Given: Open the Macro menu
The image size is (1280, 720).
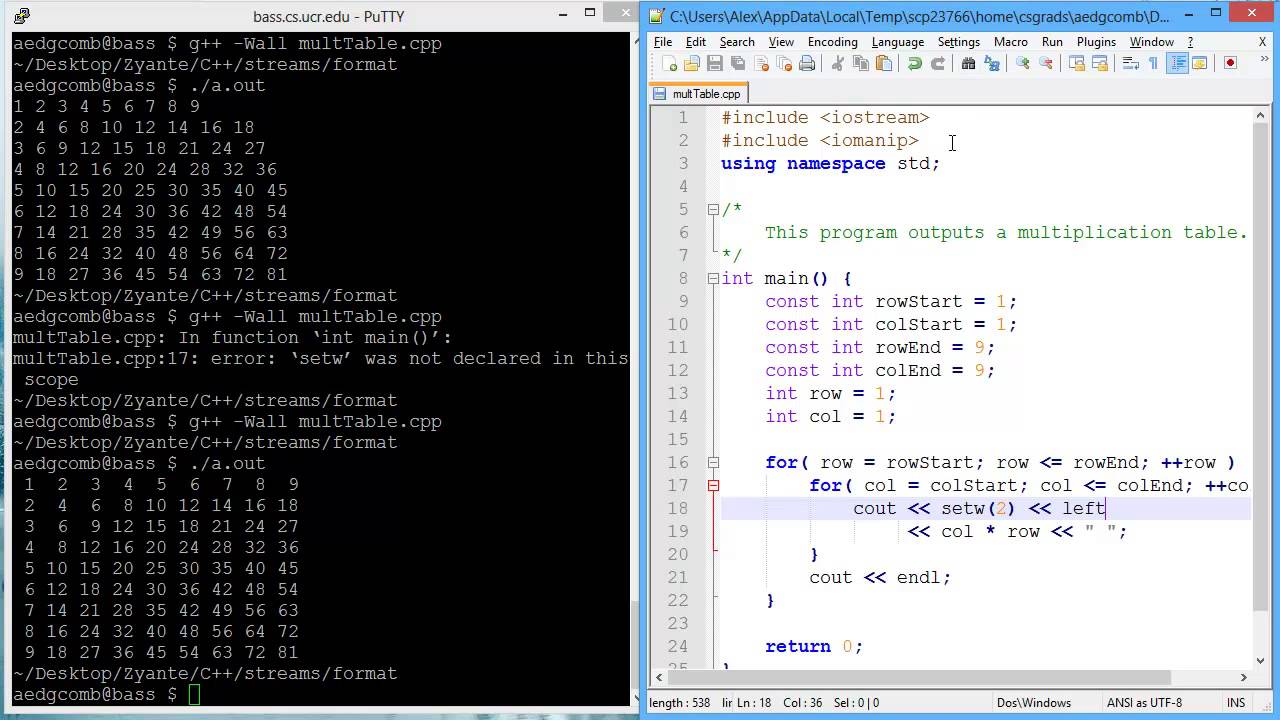Looking at the screenshot, I should [x=1011, y=42].
